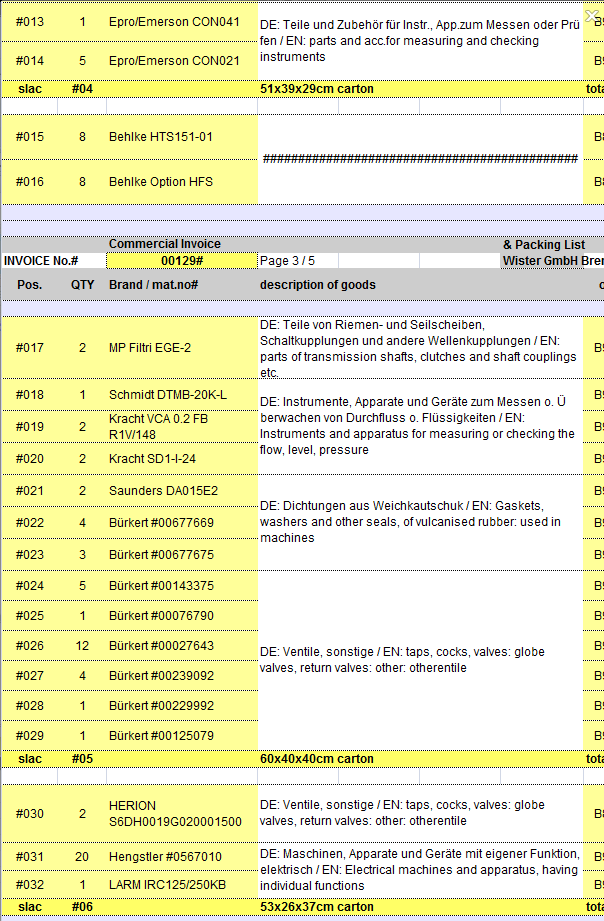The image size is (604, 921).
Task: Select the overflowed cell filled with hash signs
Action: pos(420,159)
